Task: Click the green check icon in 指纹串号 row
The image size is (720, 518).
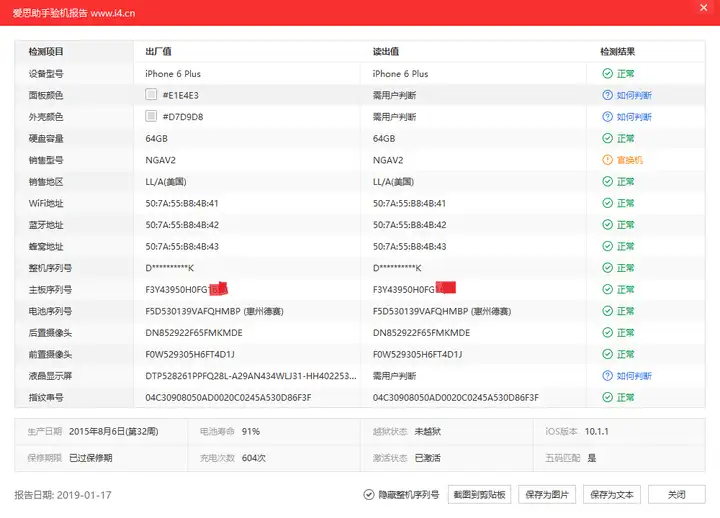Action: 607,397
